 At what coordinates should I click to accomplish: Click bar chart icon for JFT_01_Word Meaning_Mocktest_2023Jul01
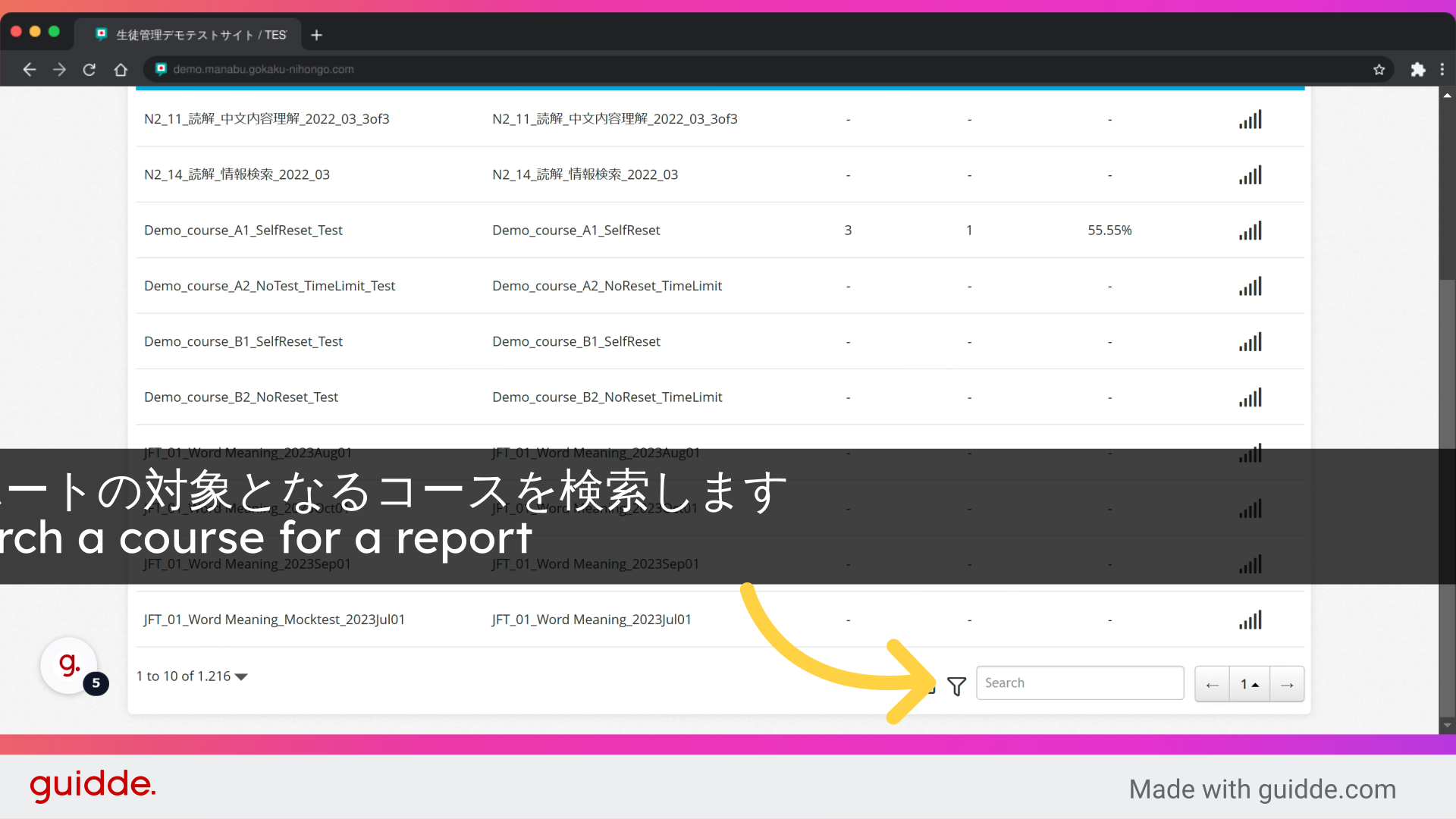pyautogui.click(x=1250, y=620)
